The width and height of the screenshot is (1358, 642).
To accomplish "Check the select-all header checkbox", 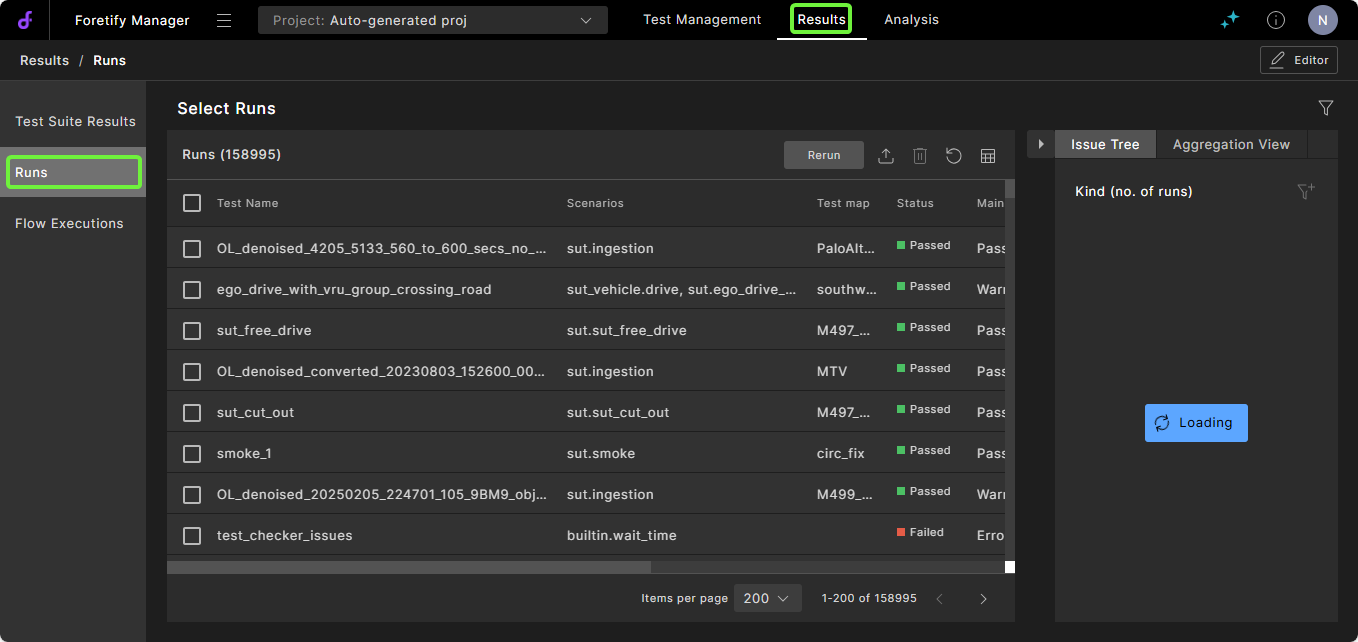I will pyautogui.click(x=192, y=203).
